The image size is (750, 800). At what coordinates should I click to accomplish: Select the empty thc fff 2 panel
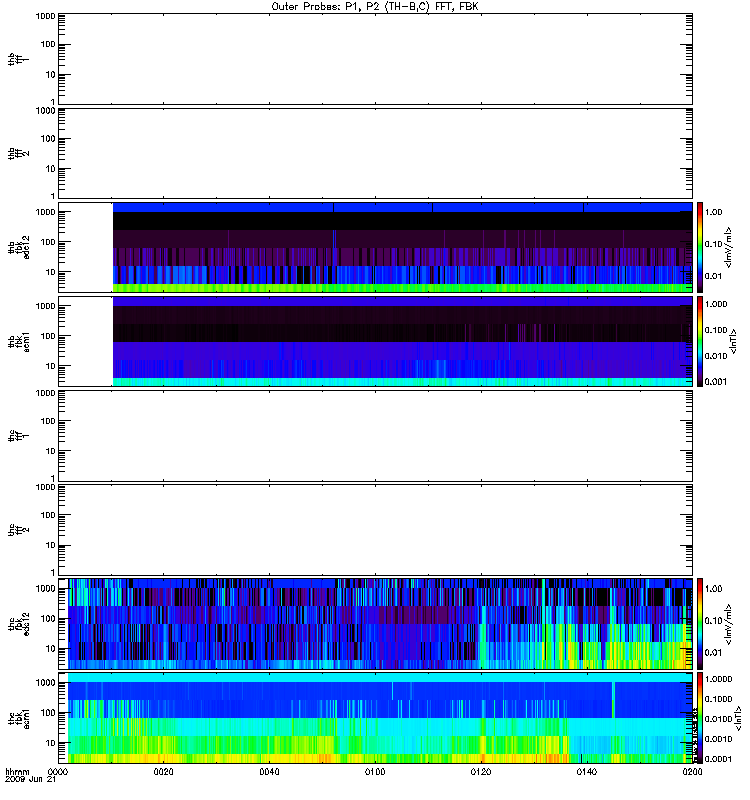pos(375,529)
